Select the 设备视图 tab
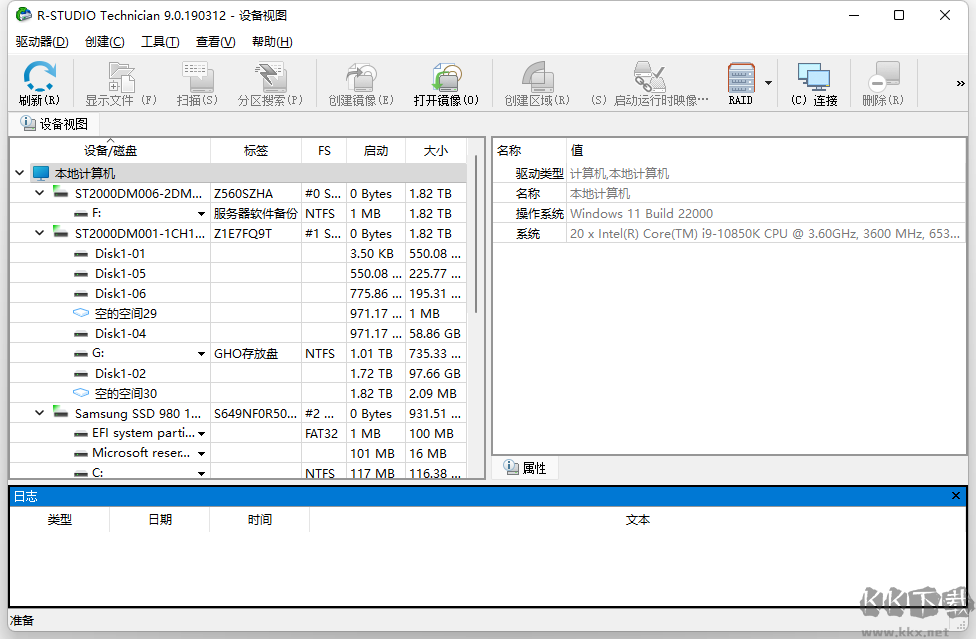This screenshot has width=976, height=639. point(54,124)
